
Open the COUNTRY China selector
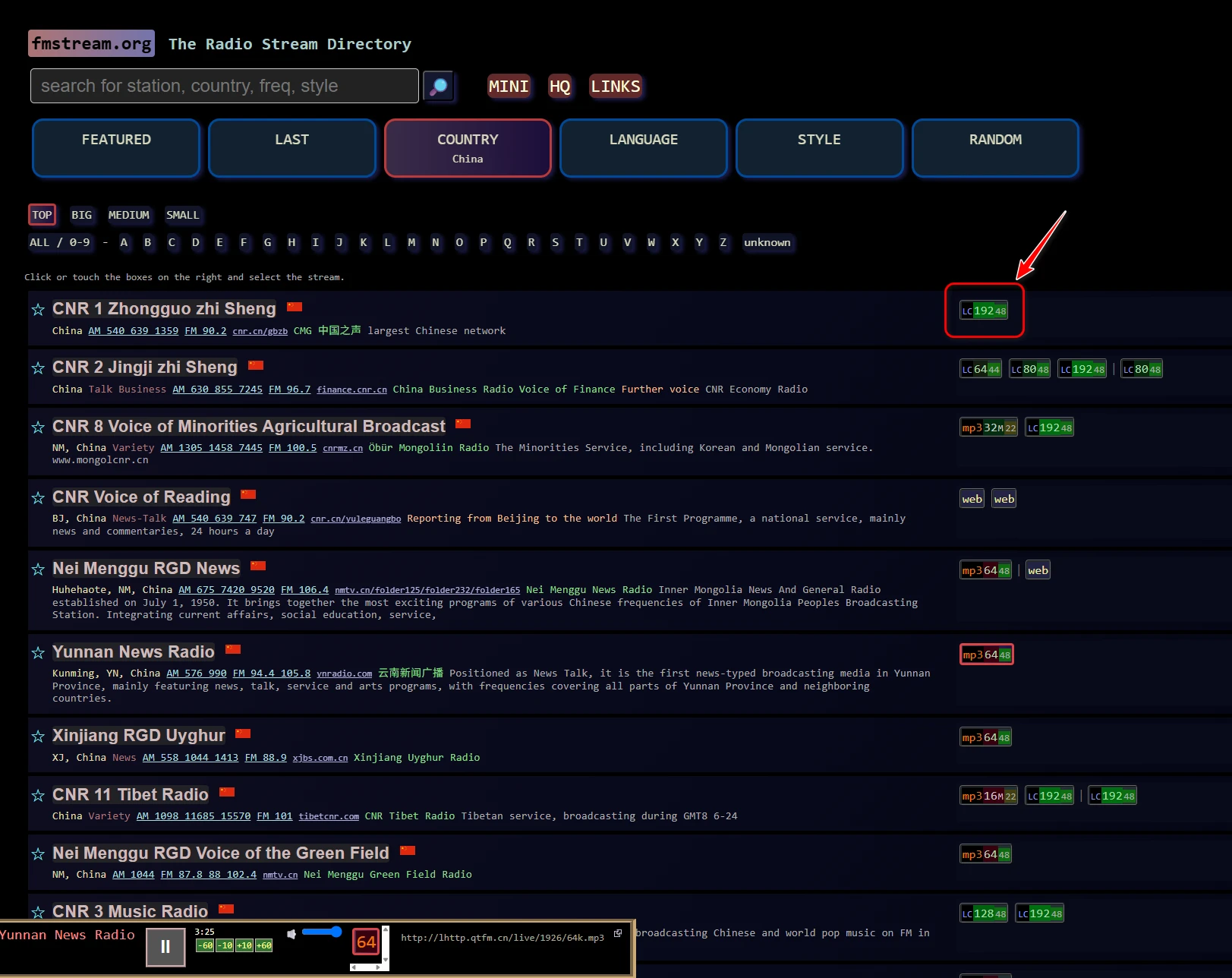point(468,148)
